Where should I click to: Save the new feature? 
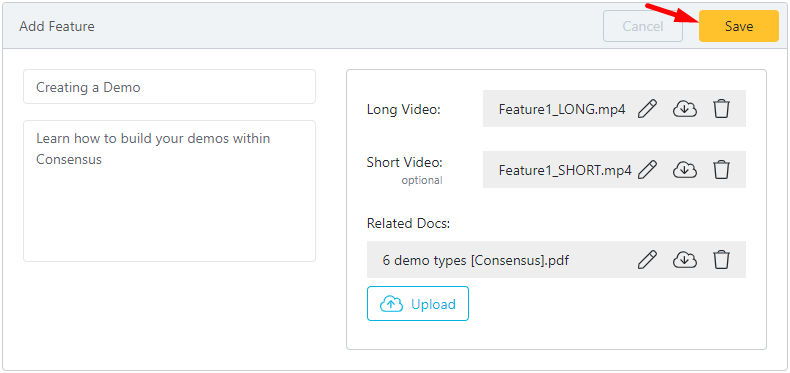click(x=739, y=26)
